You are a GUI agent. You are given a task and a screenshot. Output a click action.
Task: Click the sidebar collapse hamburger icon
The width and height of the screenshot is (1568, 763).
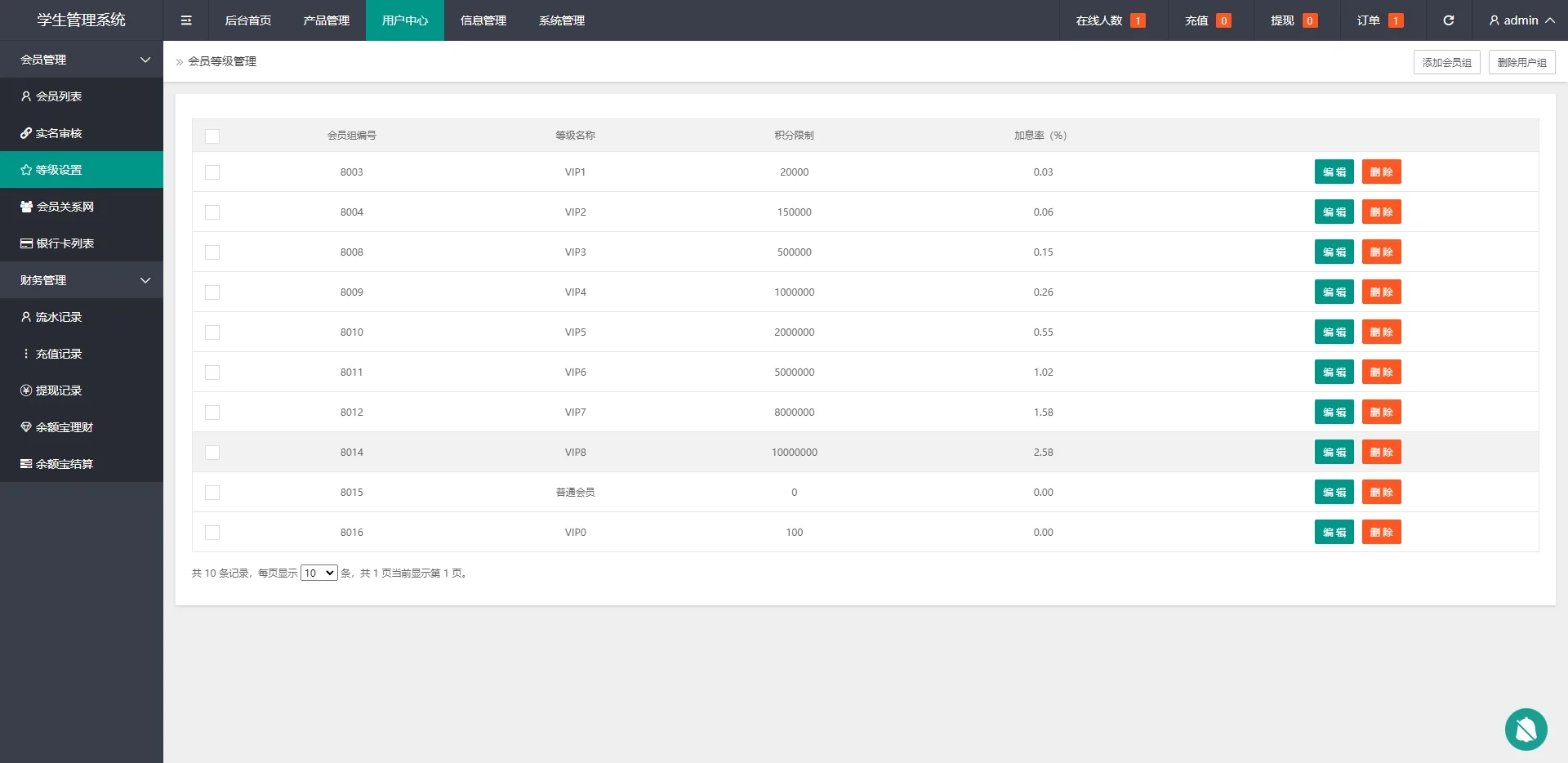186,20
